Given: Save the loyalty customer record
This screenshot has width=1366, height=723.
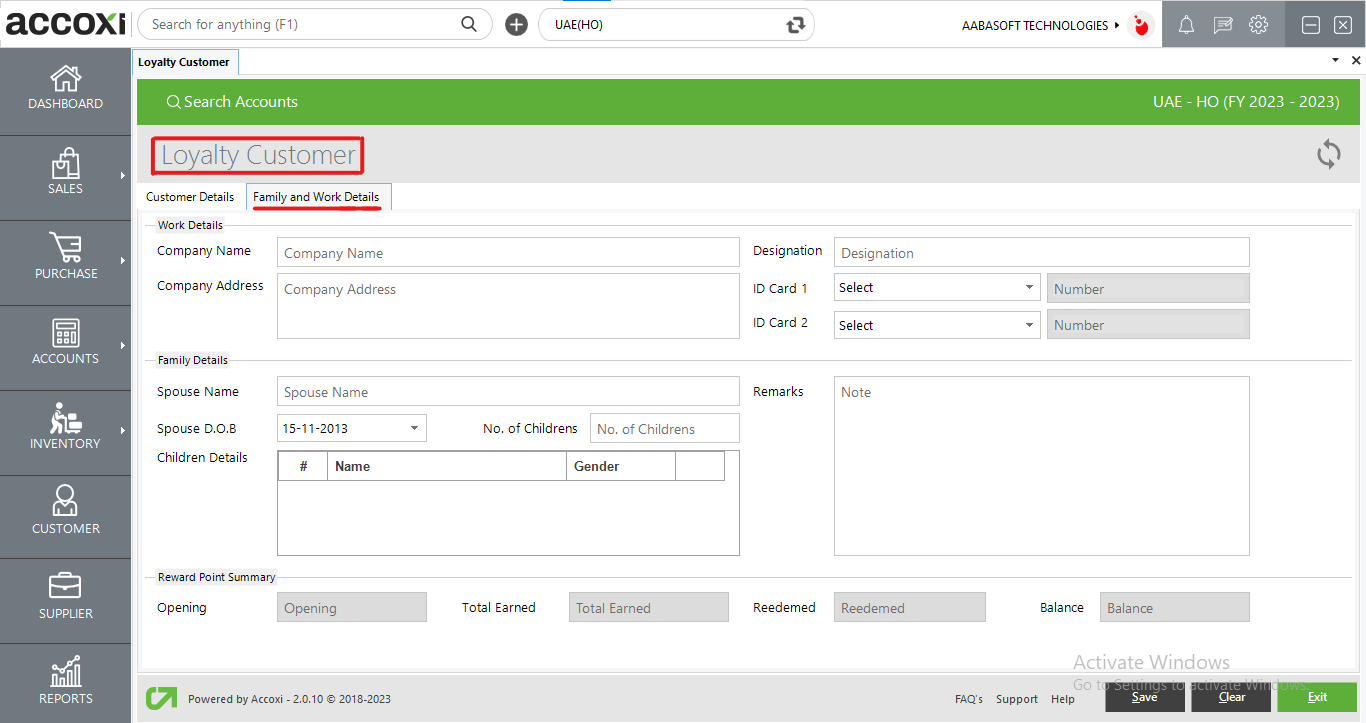Looking at the screenshot, I should click(1145, 697).
